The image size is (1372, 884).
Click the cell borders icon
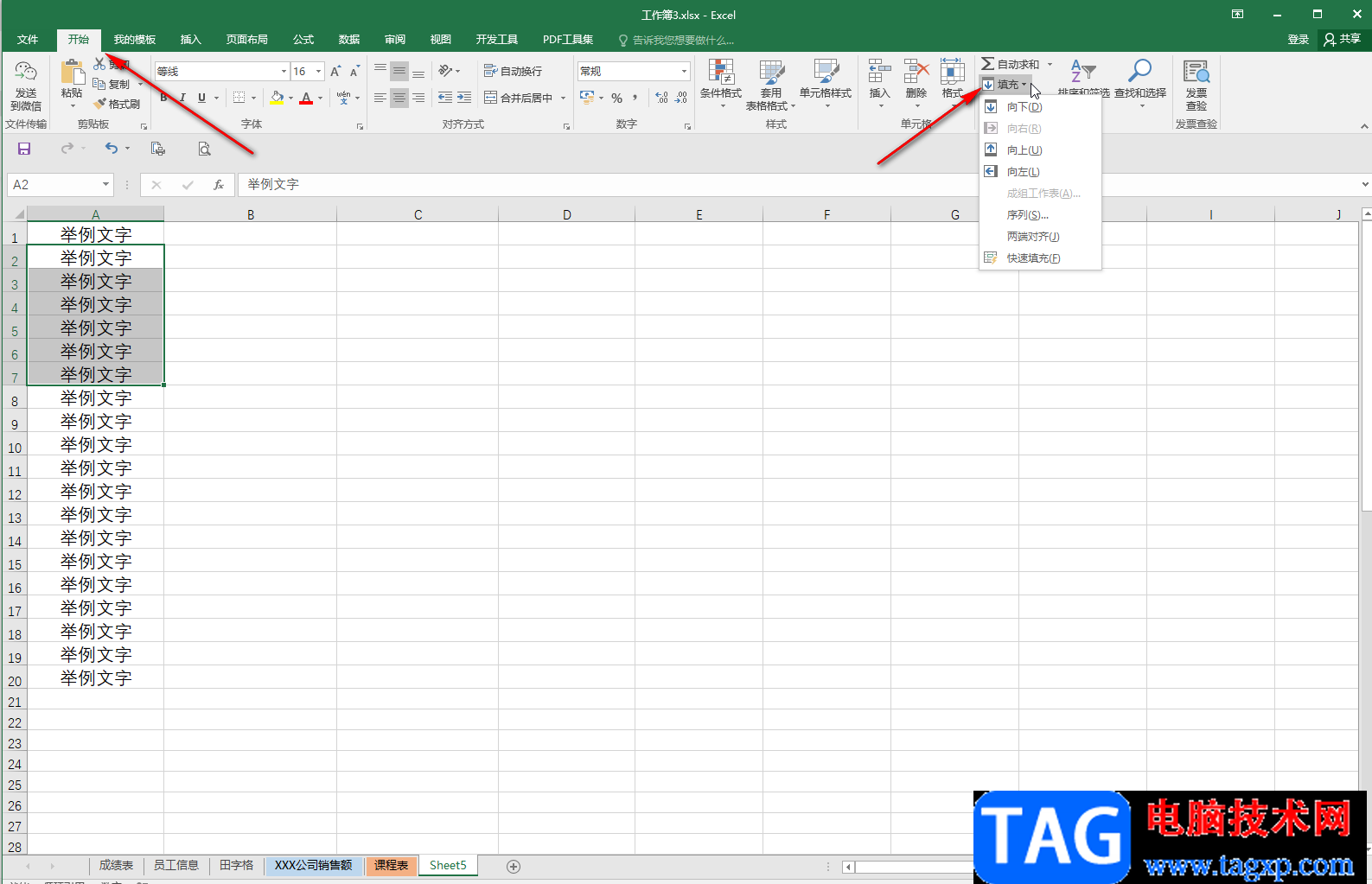click(239, 98)
